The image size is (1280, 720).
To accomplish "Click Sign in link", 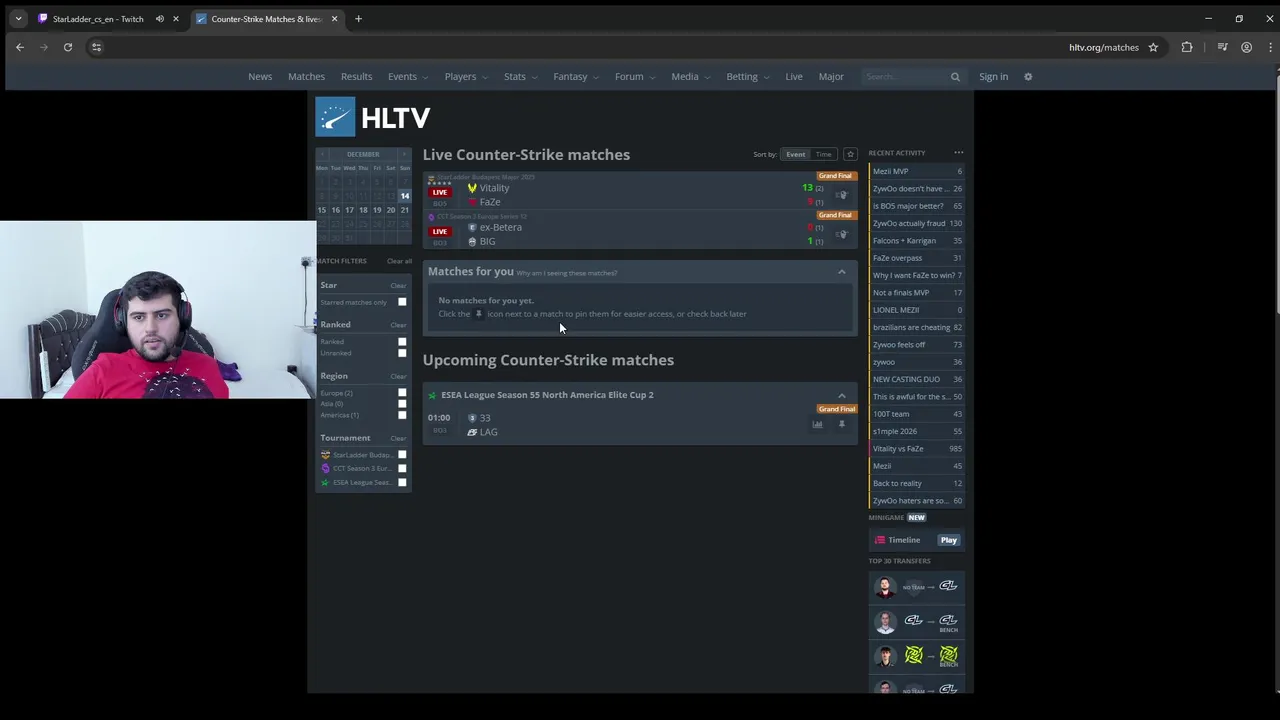I will click(993, 77).
